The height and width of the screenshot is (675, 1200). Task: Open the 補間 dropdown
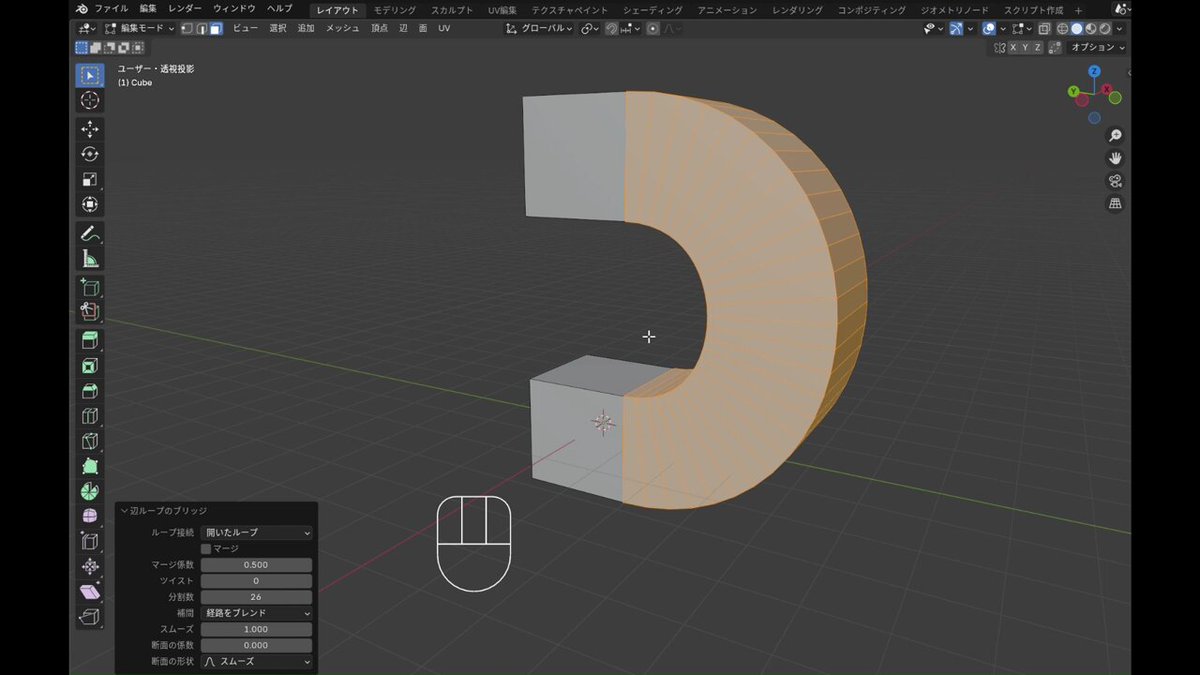point(257,613)
